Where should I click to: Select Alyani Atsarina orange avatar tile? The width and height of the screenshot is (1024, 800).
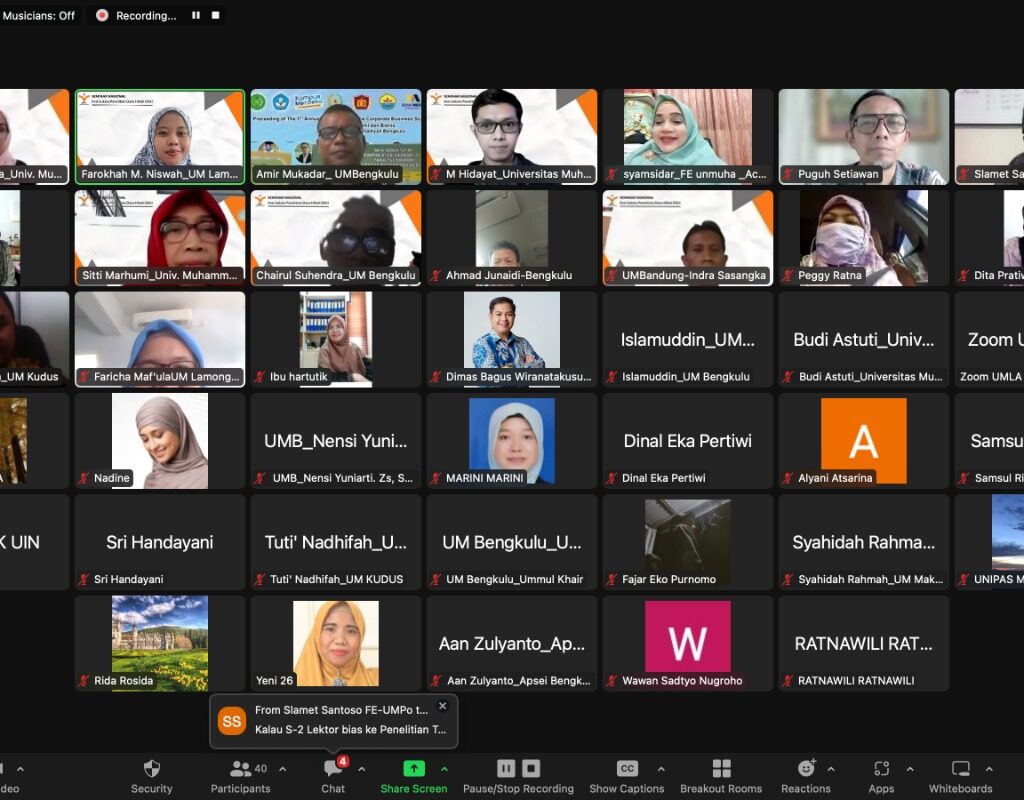pos(863,440)
